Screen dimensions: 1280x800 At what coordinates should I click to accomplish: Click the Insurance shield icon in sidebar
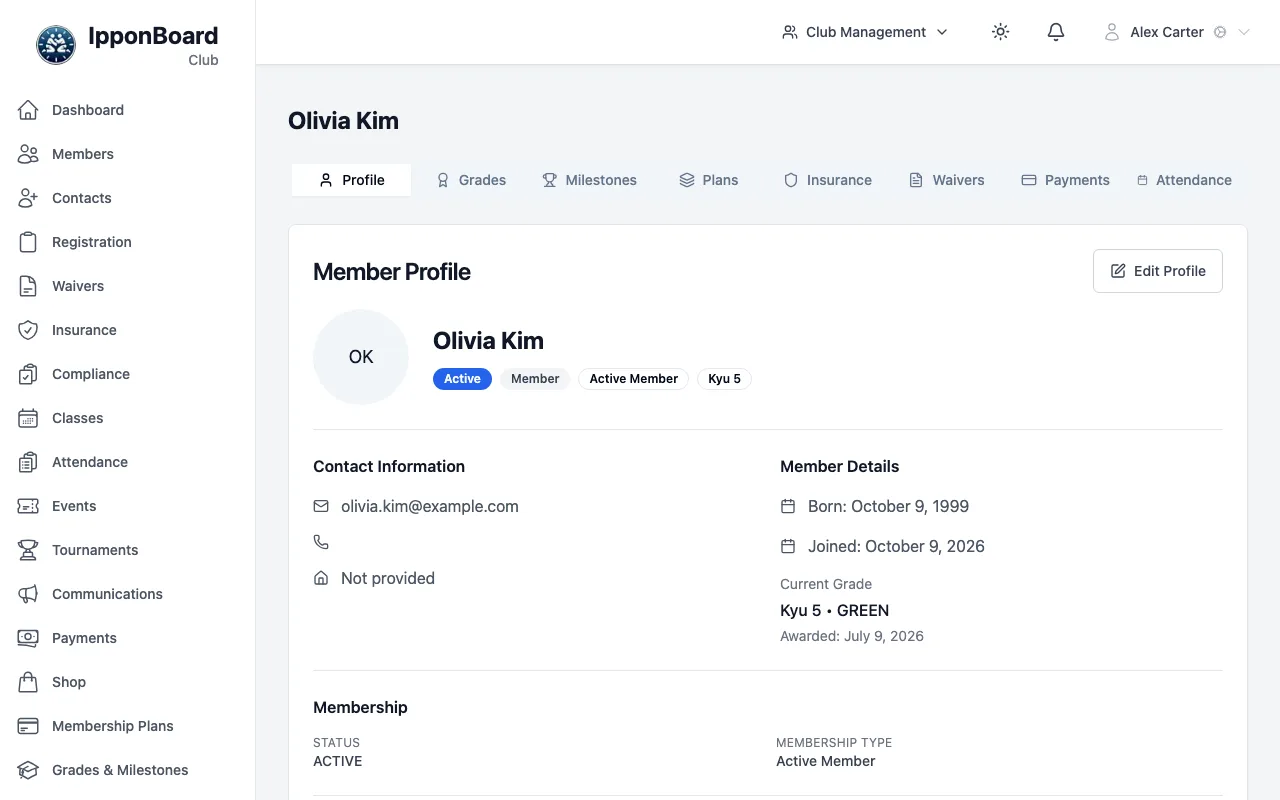point(28,330)
